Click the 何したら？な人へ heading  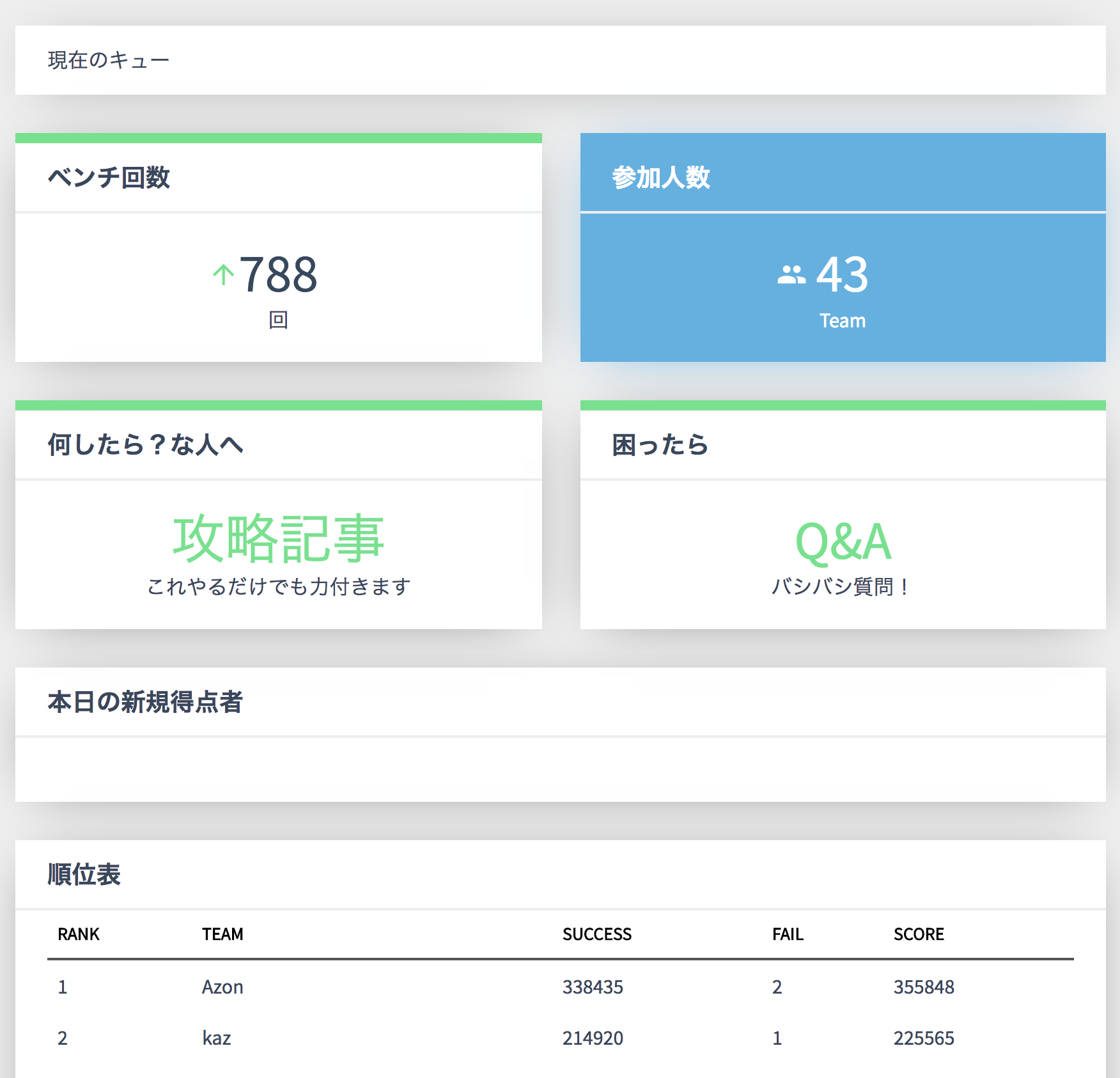tap(146, 444)
